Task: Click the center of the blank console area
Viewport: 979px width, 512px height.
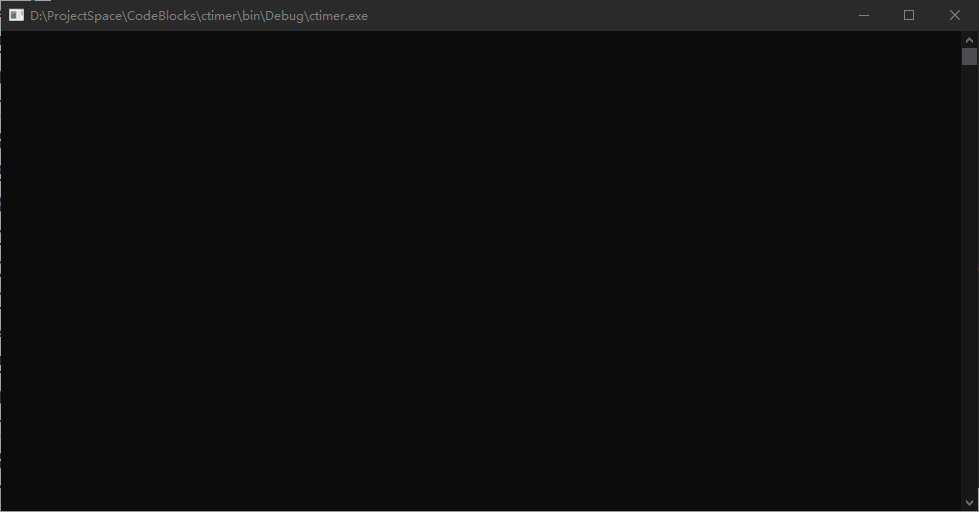Action: pyautogui.click(x=480, y=270)
